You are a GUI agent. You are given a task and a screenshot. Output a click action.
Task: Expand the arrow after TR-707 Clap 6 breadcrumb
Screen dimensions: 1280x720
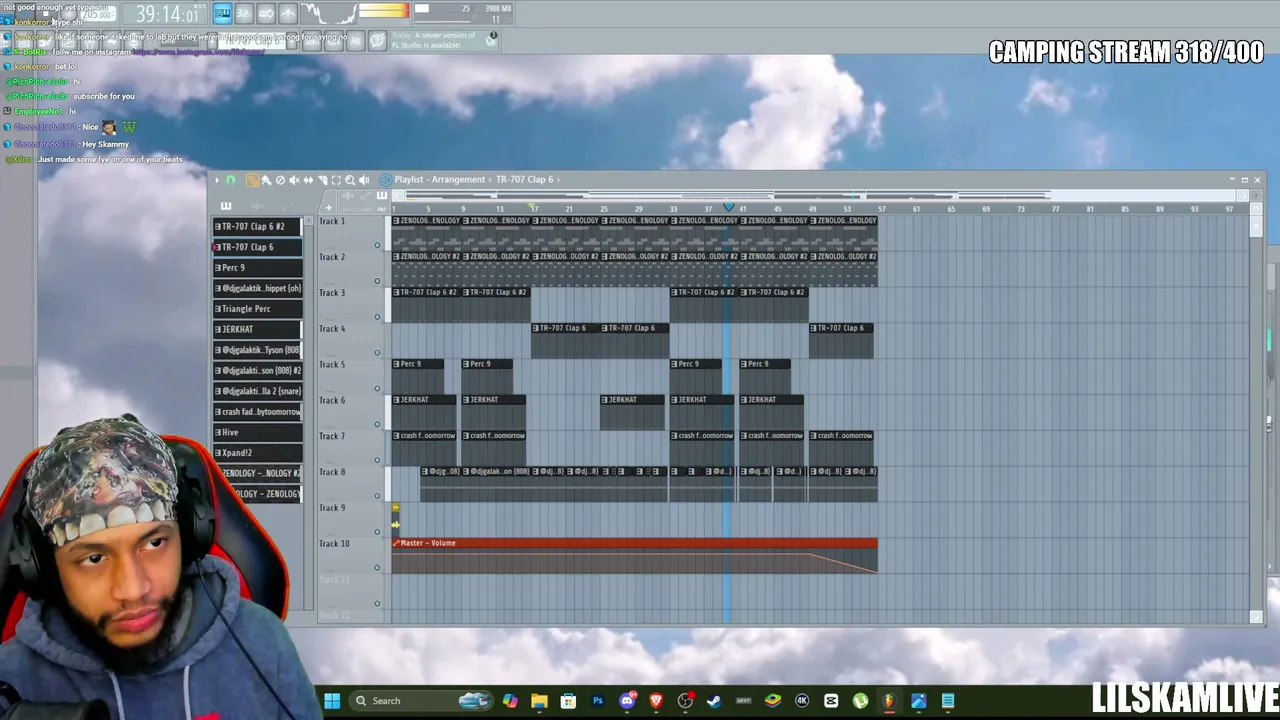point(559,180)
